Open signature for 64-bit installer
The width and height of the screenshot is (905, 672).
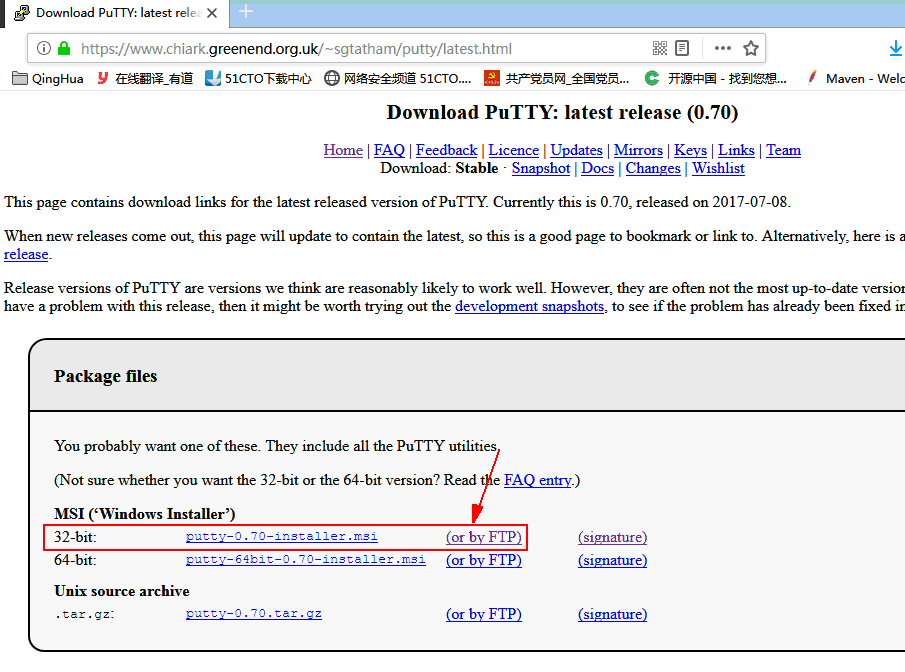click(612, 560)
